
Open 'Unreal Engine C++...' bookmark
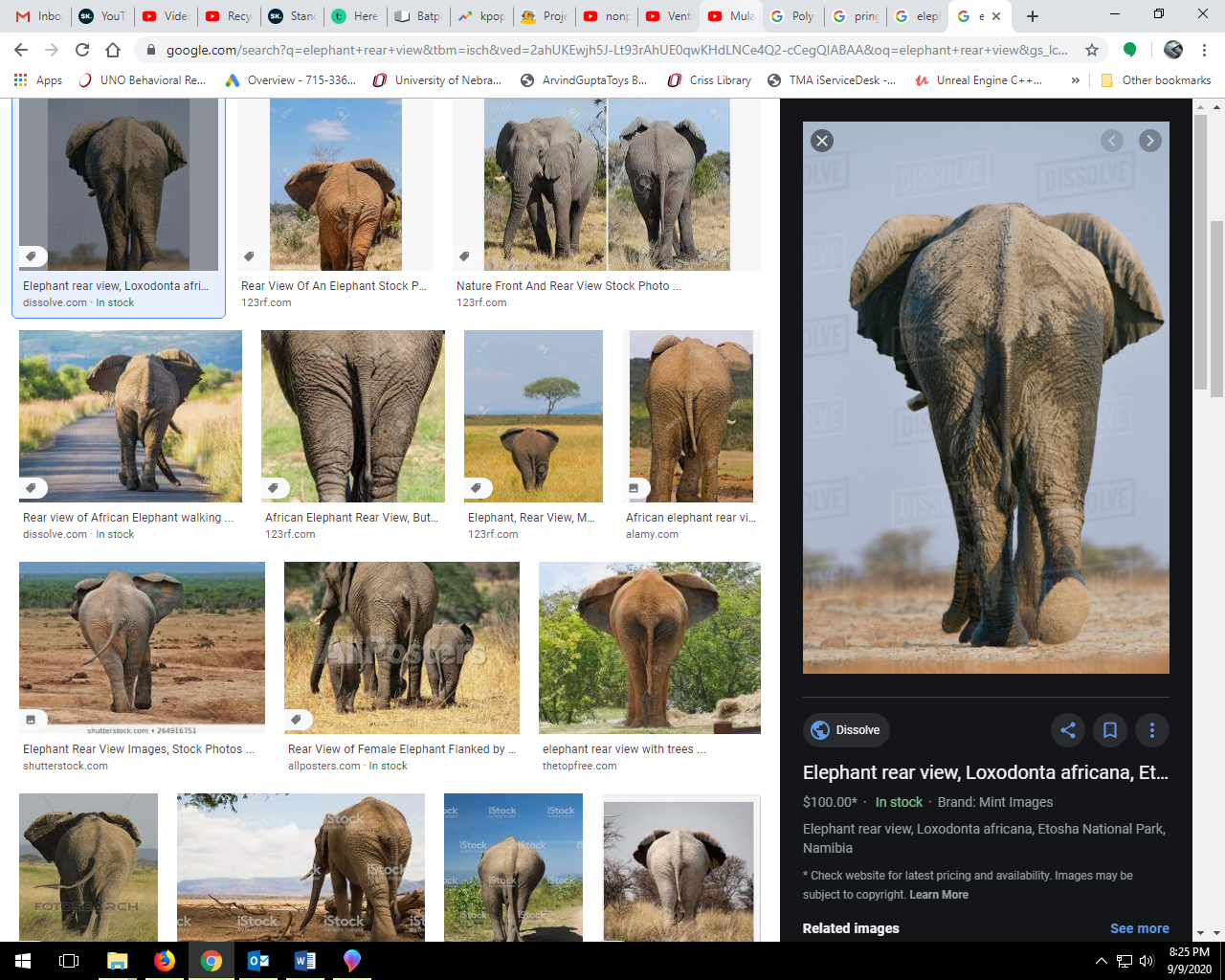click(978, 80)
